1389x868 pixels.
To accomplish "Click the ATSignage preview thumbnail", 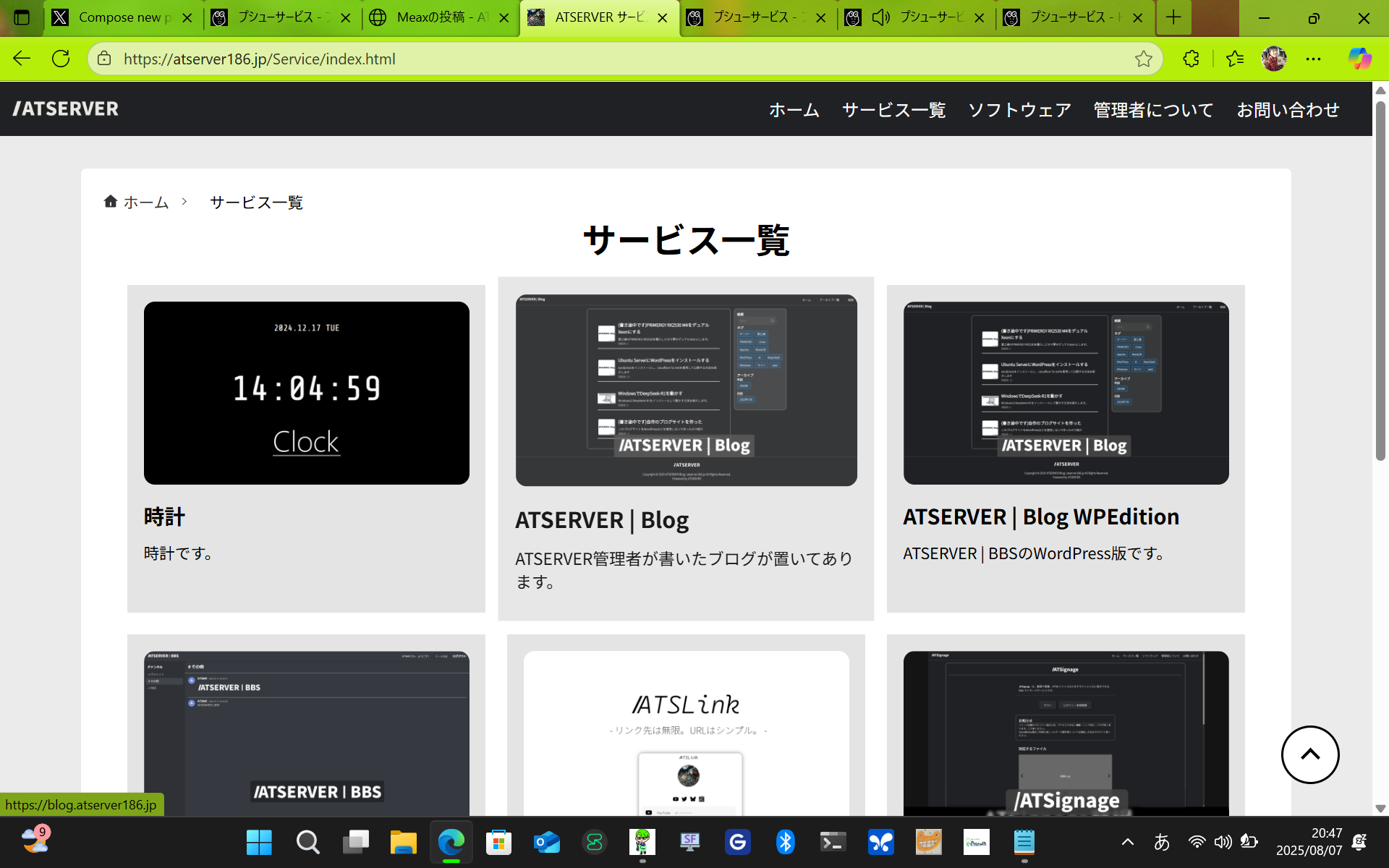I will click(1066, 733).
